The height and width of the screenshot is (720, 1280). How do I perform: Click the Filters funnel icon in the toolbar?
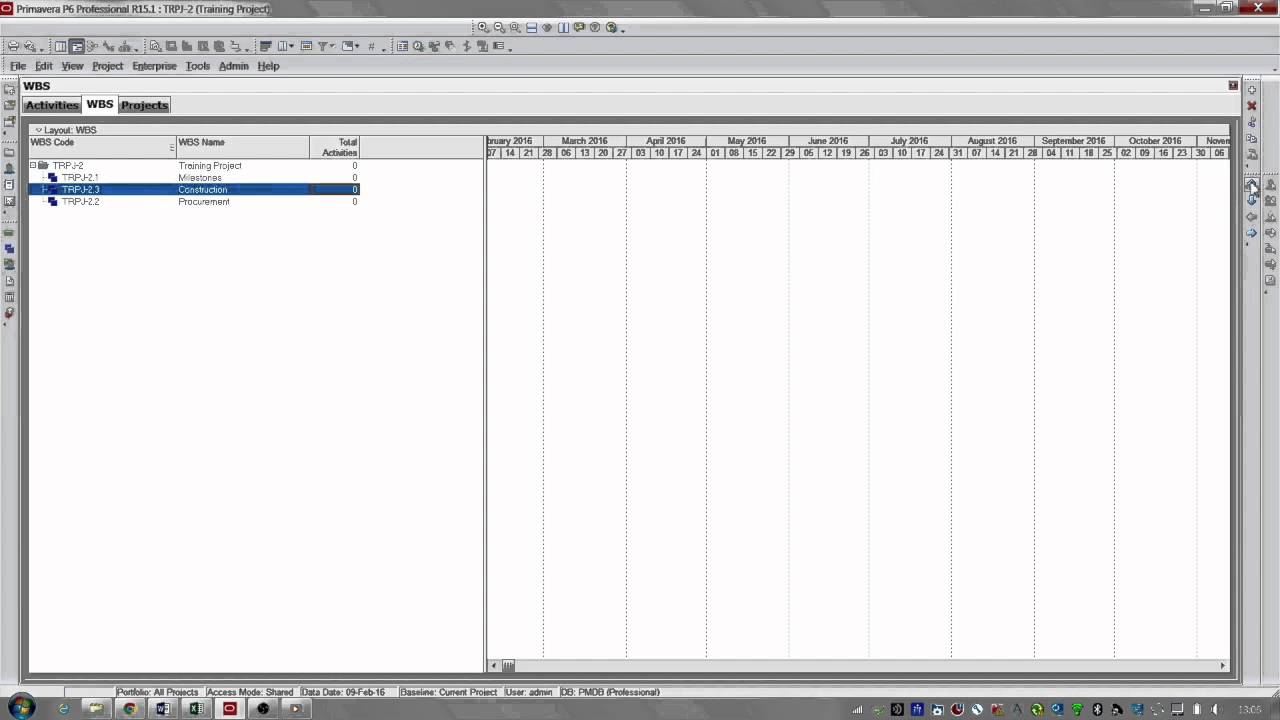coord(322,46)
